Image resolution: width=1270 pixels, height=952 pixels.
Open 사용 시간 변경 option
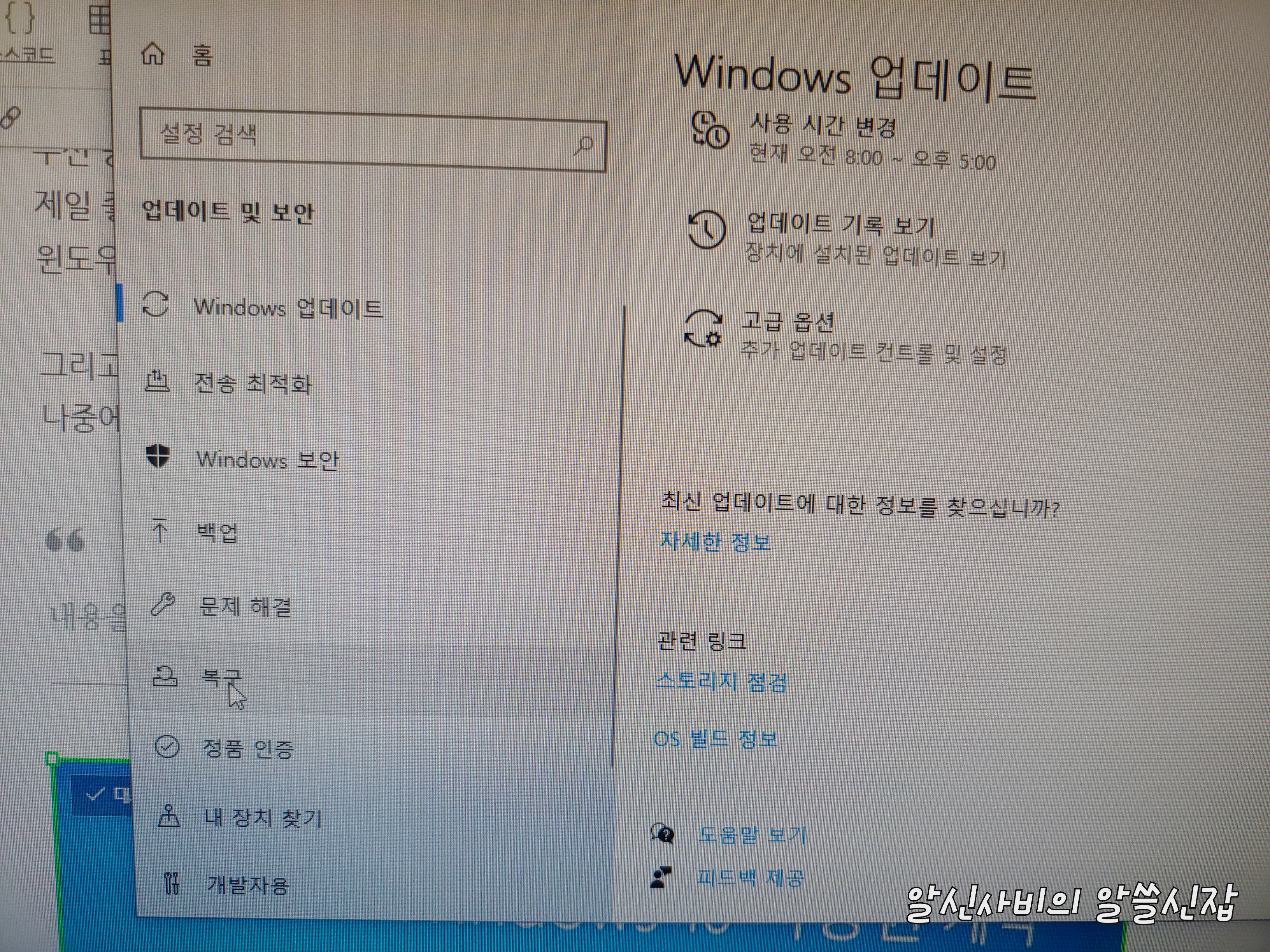823,126
